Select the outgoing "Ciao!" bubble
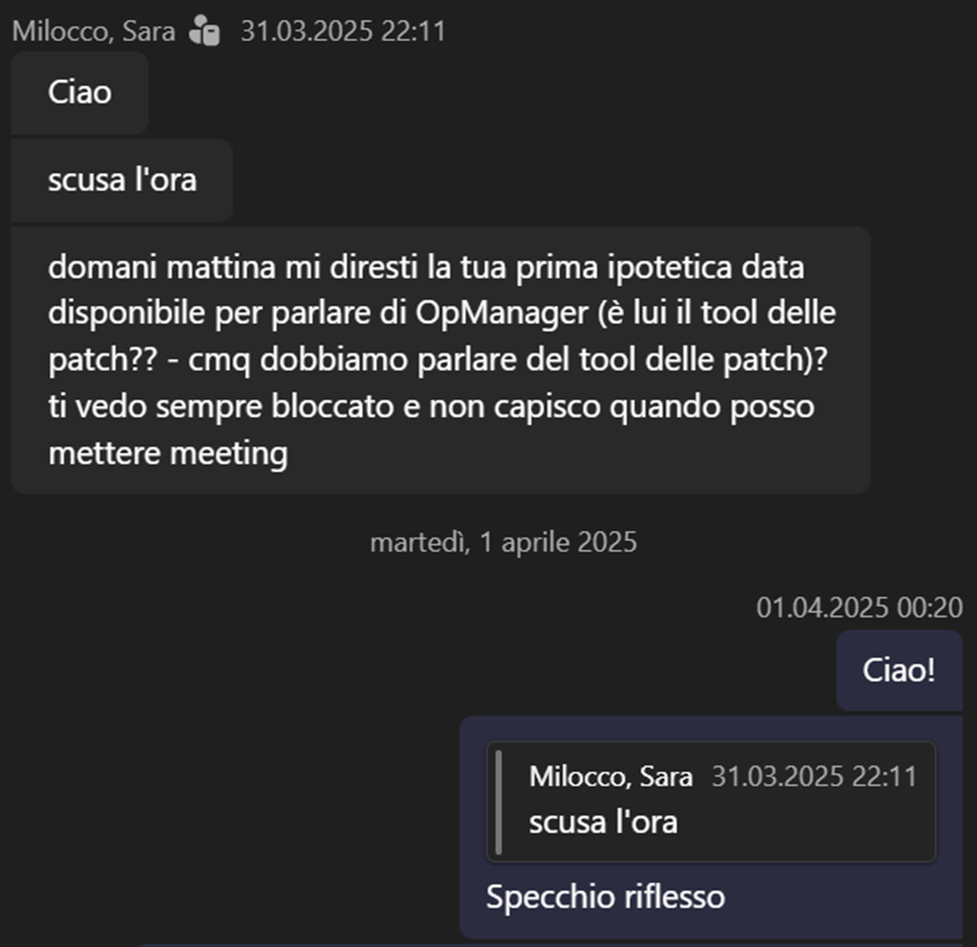The height and width of the screenshot is (947, 977). coord(898,670)
